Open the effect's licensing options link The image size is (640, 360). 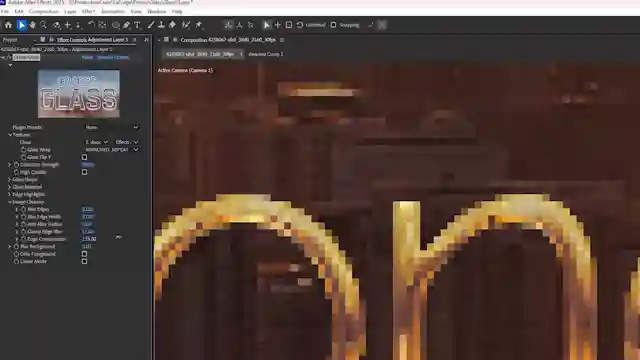coord(113,58)
